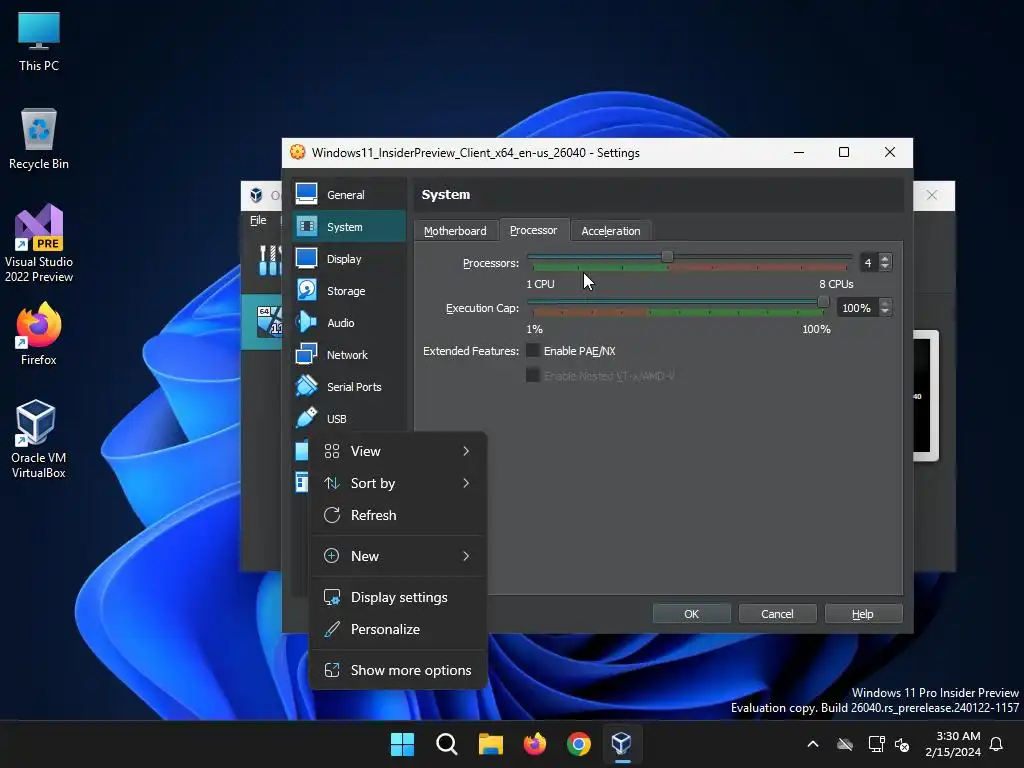Open taskbar Search
Viewport: 1024px width, 768px height.
[x=447, y=744]
